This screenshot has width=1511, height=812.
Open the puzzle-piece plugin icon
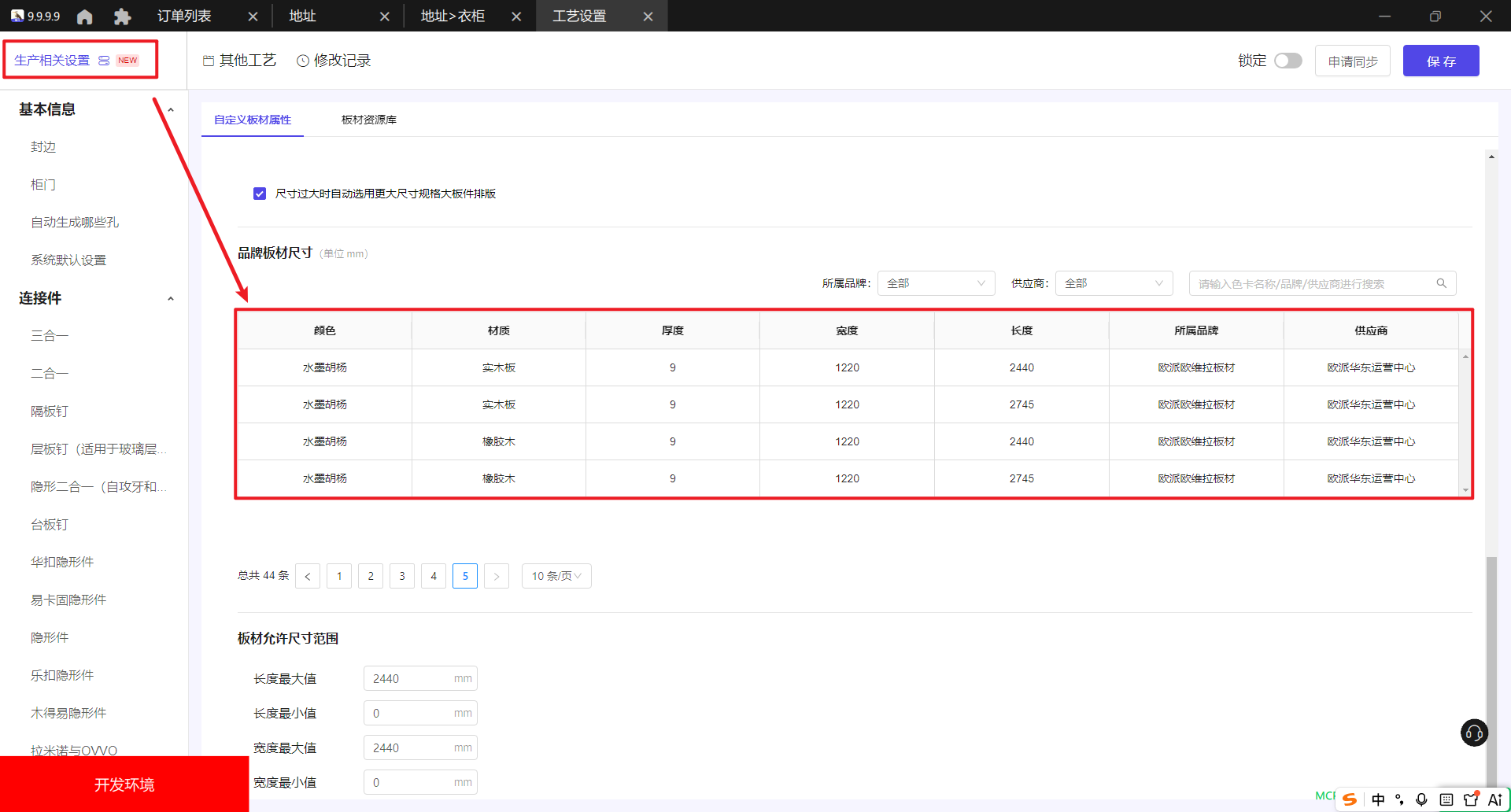tap(122, 17)
